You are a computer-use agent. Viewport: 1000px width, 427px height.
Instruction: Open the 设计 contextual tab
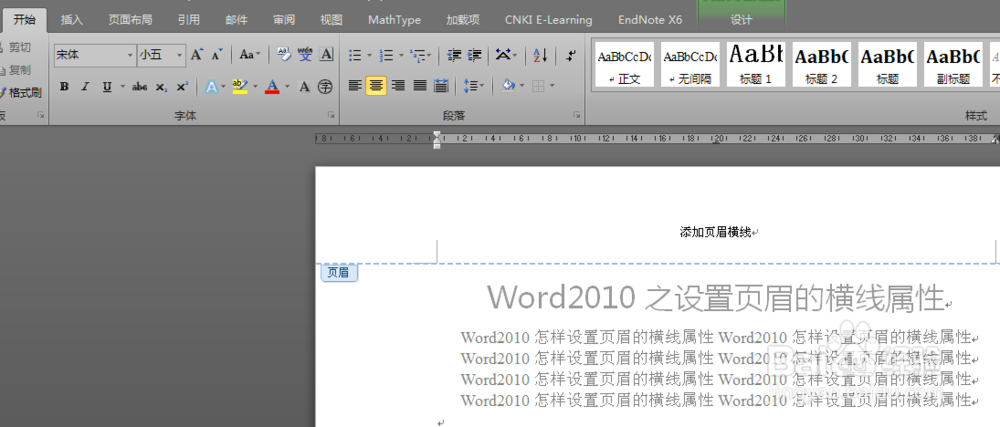[x=741, y=20]
